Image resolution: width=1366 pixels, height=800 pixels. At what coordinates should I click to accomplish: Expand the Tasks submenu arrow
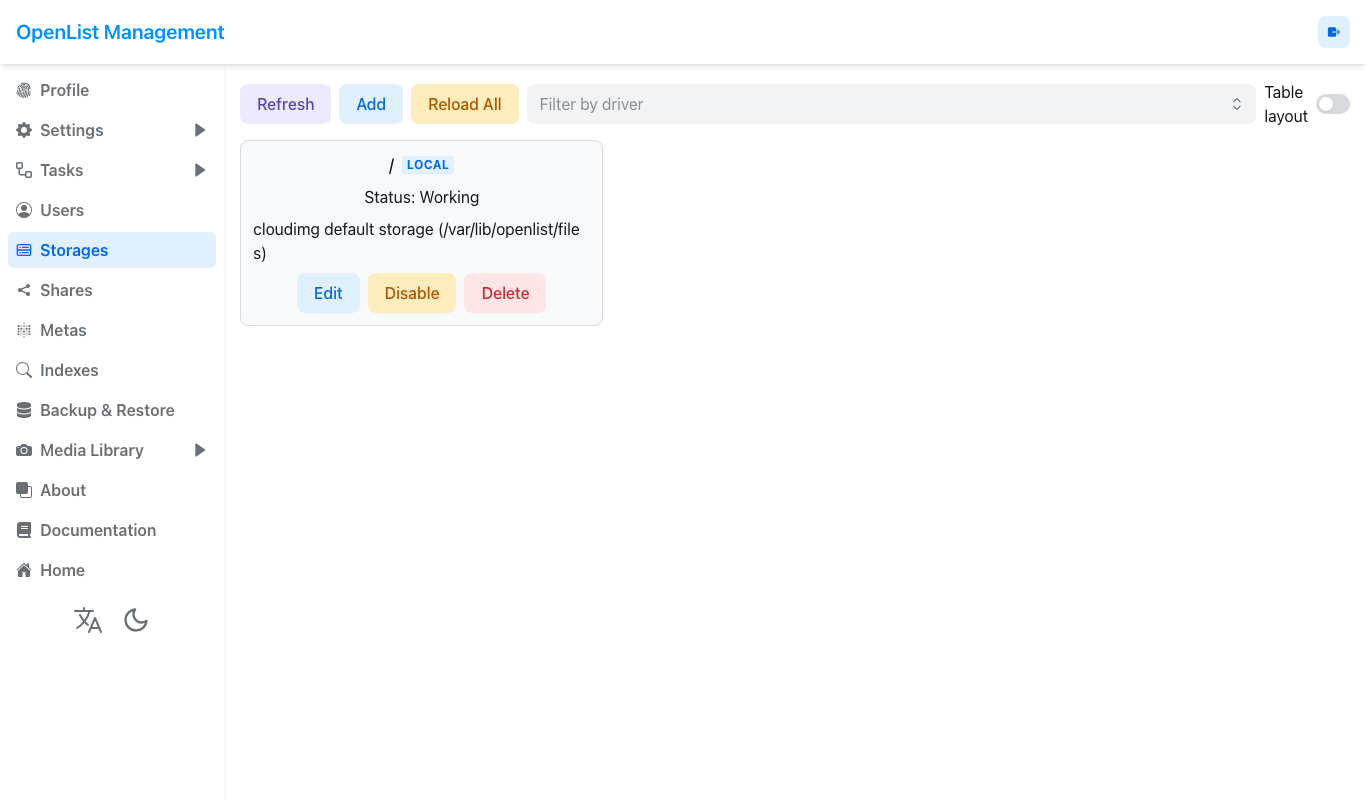tap(200, 170)
